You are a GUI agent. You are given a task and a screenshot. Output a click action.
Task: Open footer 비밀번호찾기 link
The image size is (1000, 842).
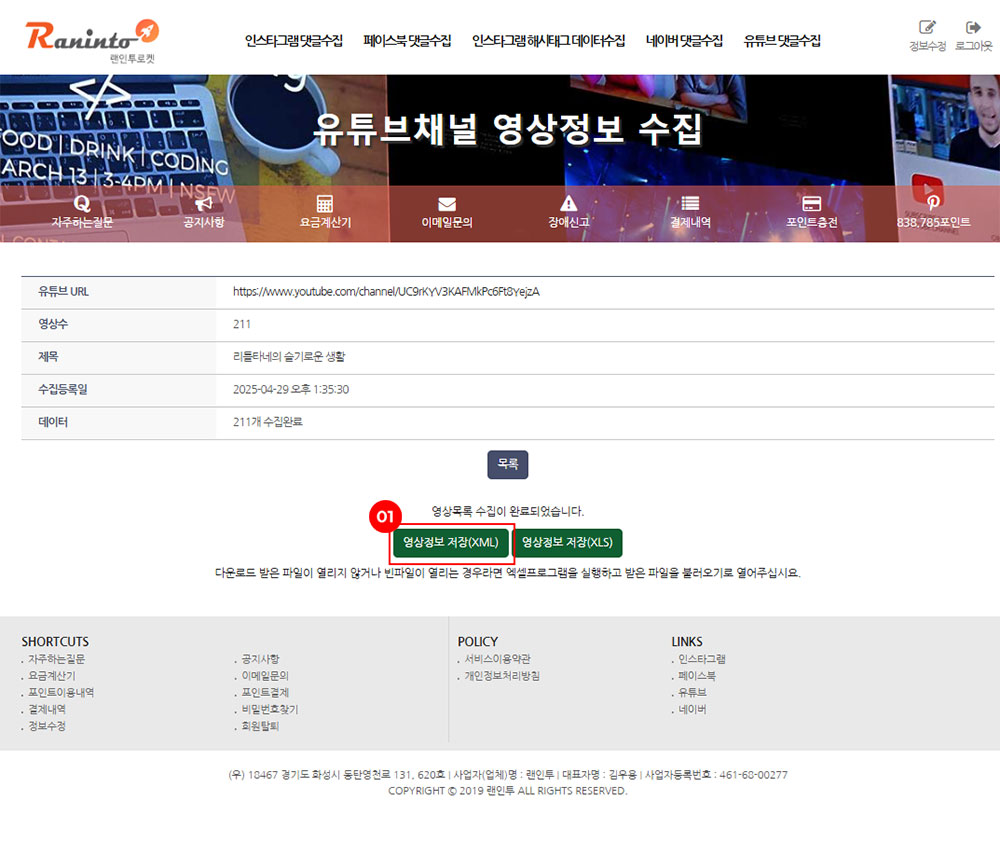(x=269, y=709)
